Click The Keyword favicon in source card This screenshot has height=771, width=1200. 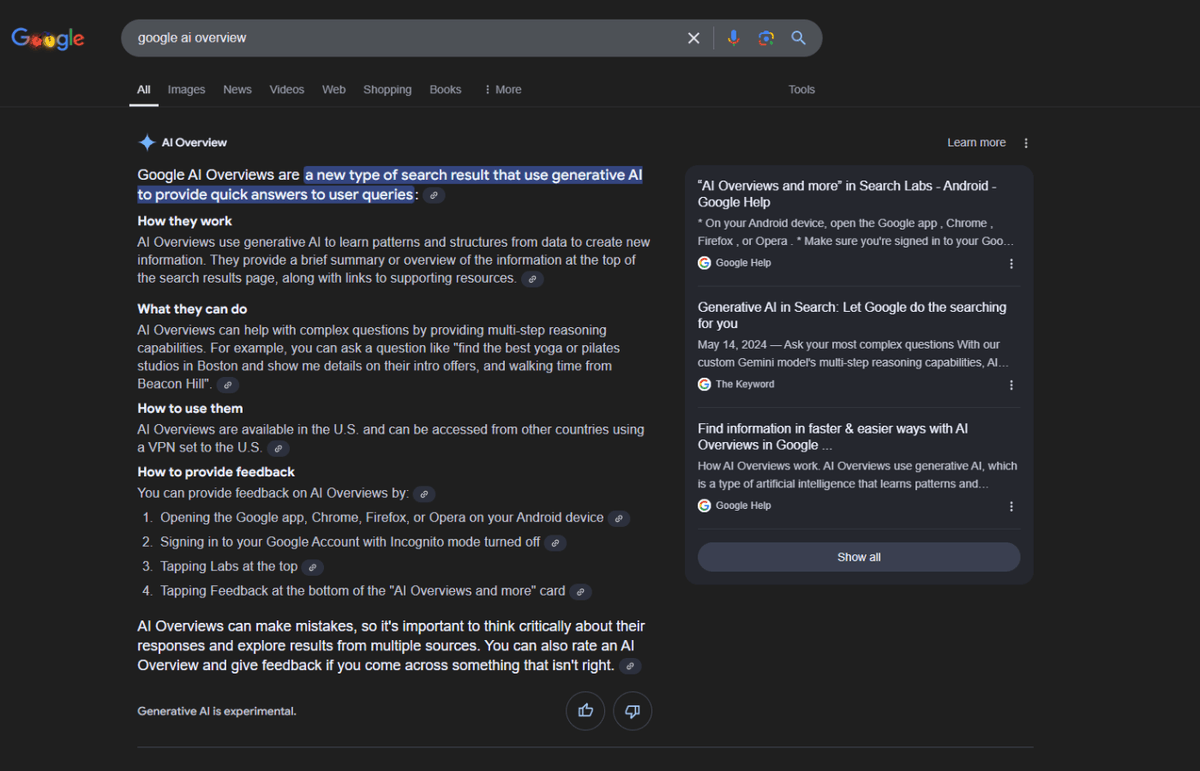(705, 384)
